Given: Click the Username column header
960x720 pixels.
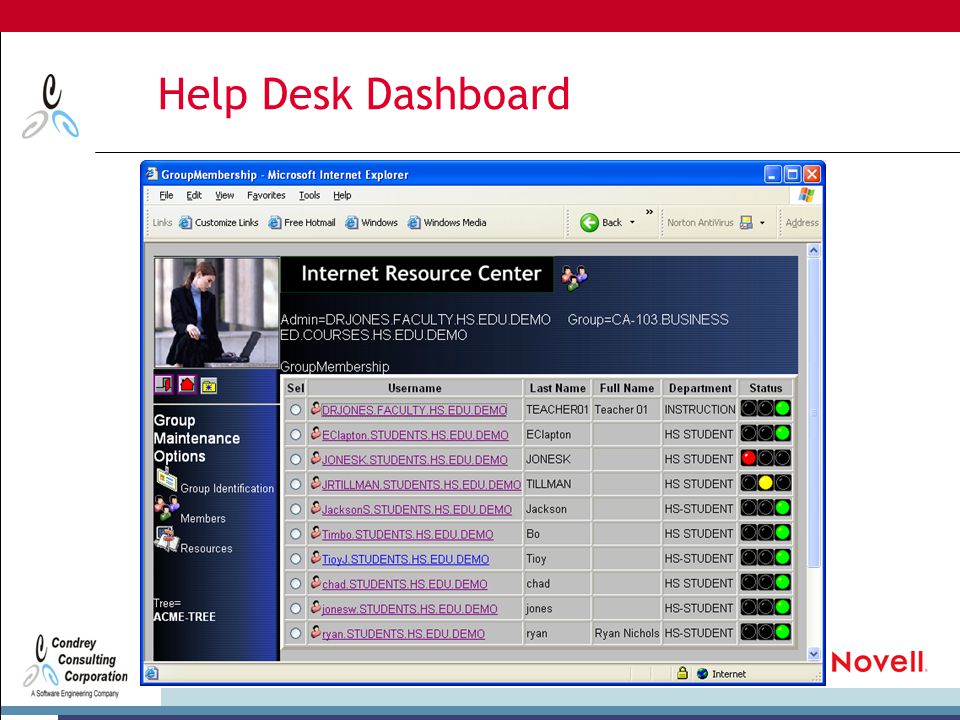Looking at the screenshot, I should point(414,388).
